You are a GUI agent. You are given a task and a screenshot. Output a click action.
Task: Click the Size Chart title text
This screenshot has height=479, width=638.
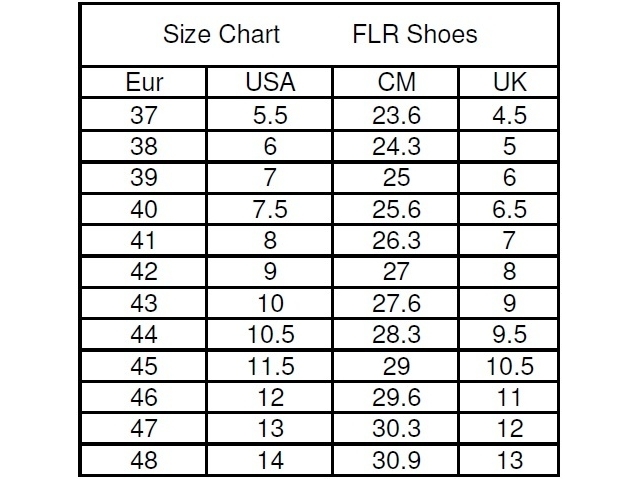pos(221,34)
